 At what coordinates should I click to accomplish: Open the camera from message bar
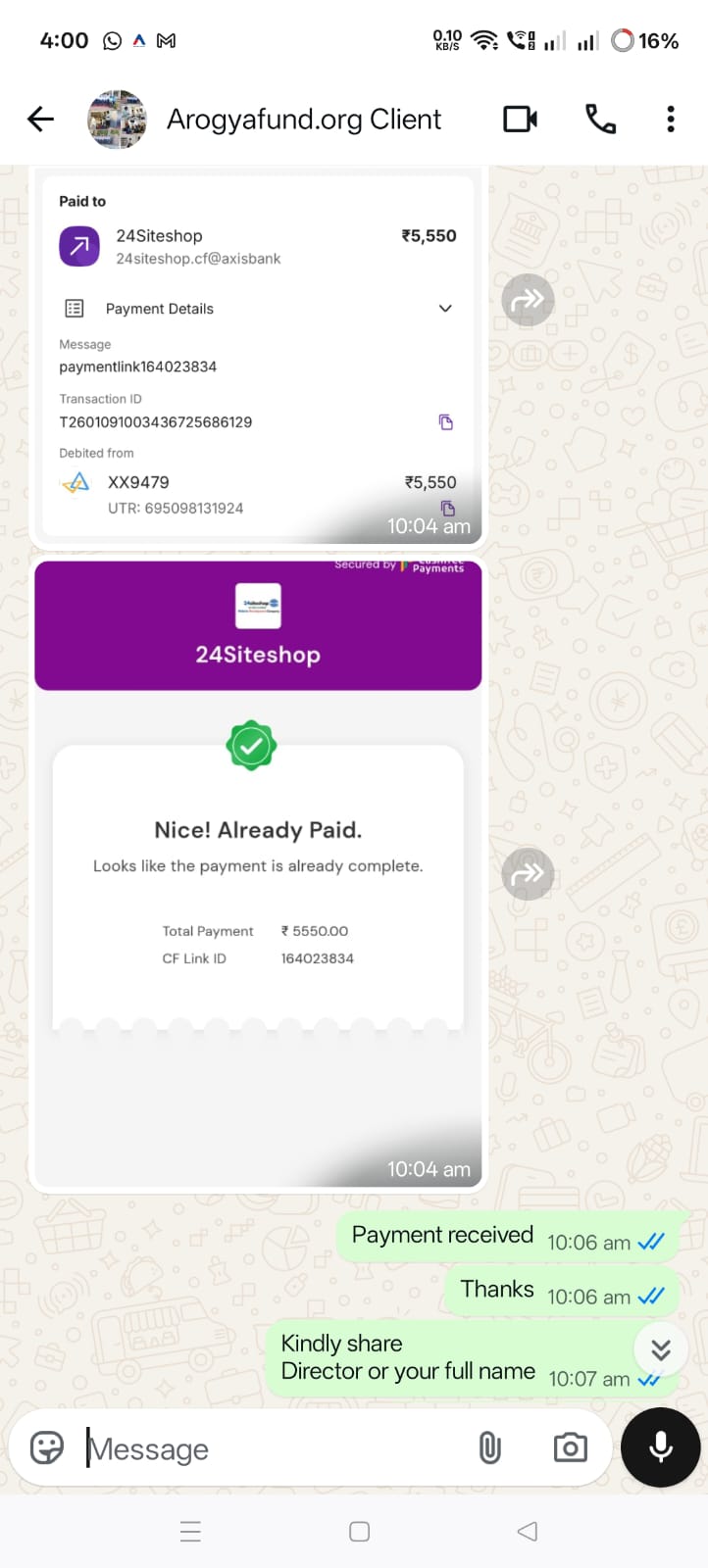pos(570,1447)
